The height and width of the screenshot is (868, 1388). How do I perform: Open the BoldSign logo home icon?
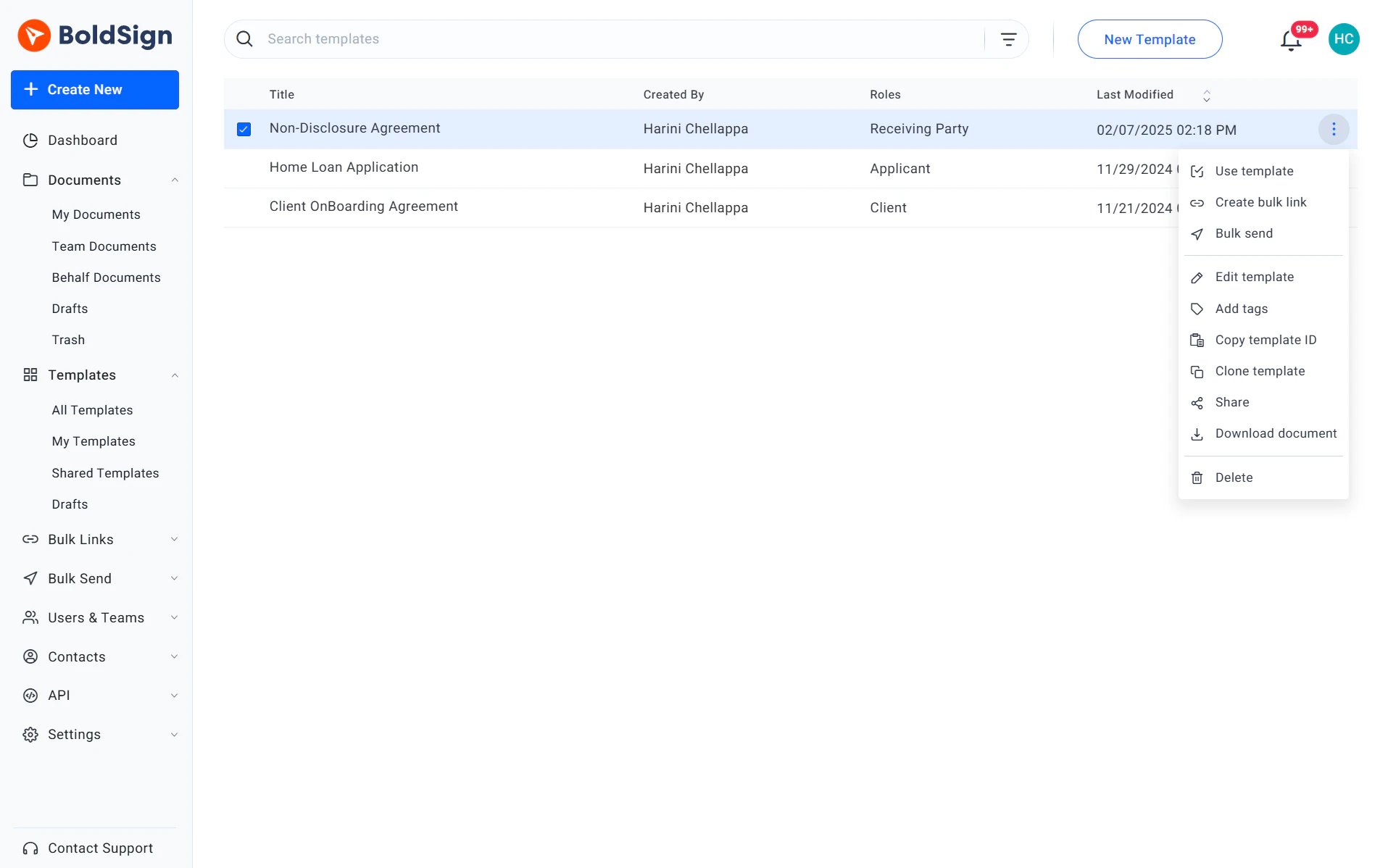pyautogui.click(x=33, y=35)
